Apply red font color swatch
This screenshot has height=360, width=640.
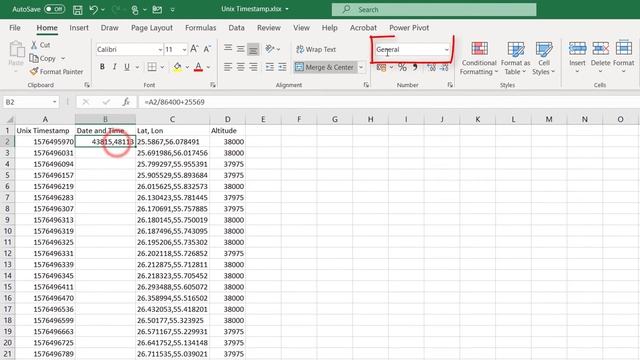coord(198,67)
